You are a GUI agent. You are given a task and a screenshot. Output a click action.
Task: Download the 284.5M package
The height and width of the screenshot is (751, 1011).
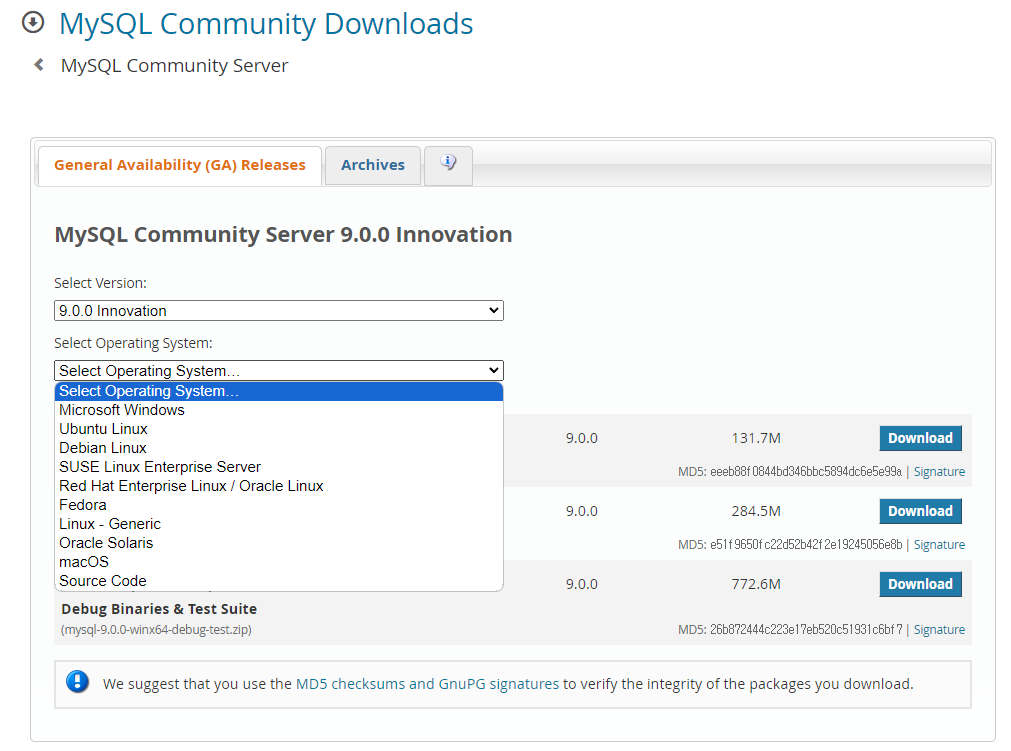click(x=920, y=511)
